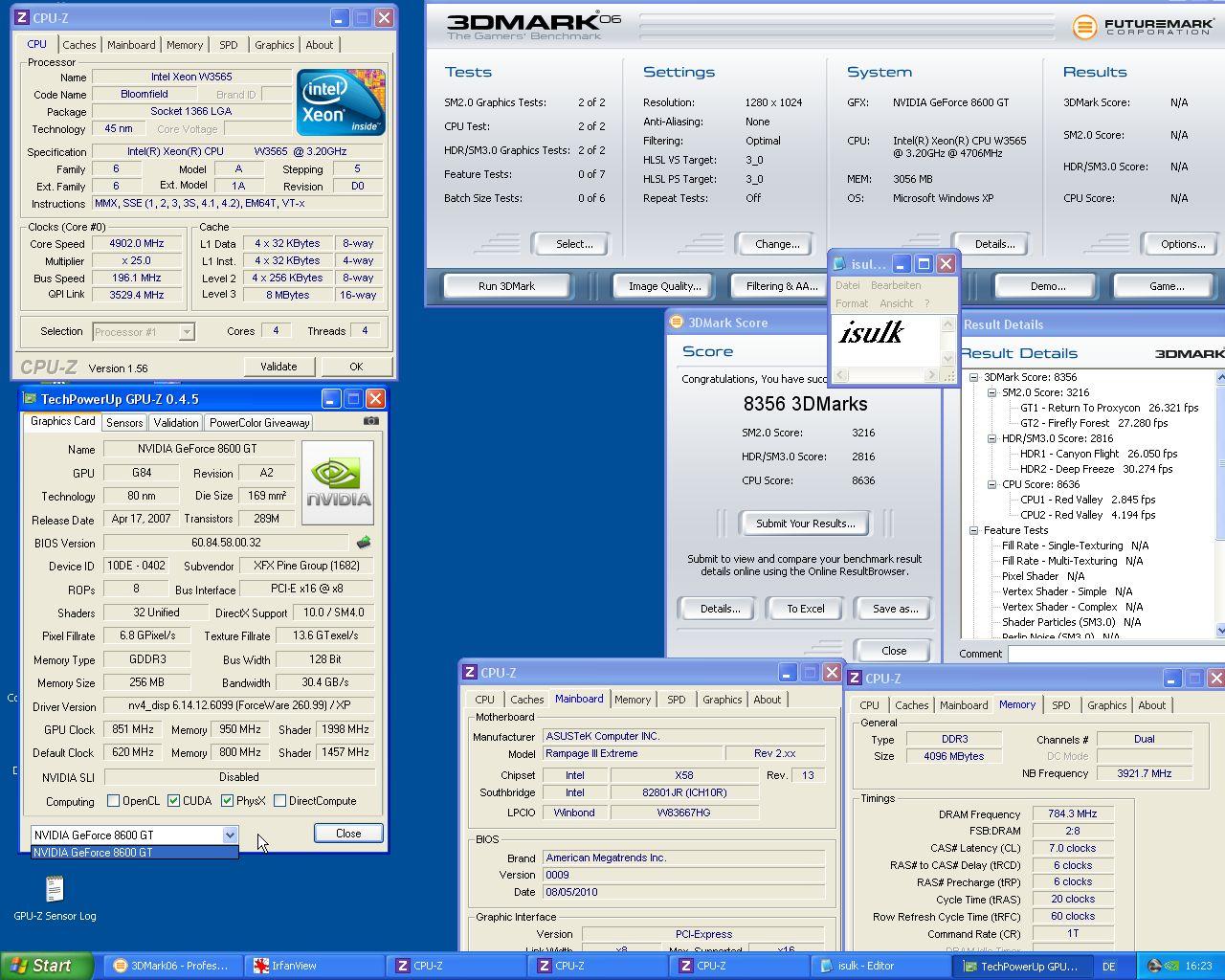Click the OK button in CPU-Z
1225x980 pixels.
click(356, 367)
